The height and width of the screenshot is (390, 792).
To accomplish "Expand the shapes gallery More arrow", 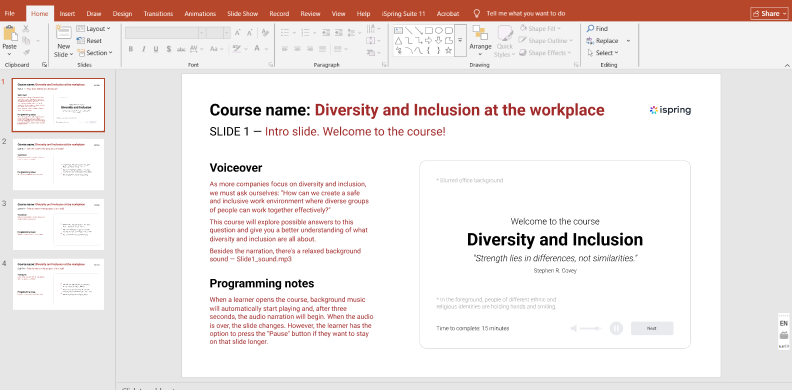I will pyautogui.click(x=460, y=41).
